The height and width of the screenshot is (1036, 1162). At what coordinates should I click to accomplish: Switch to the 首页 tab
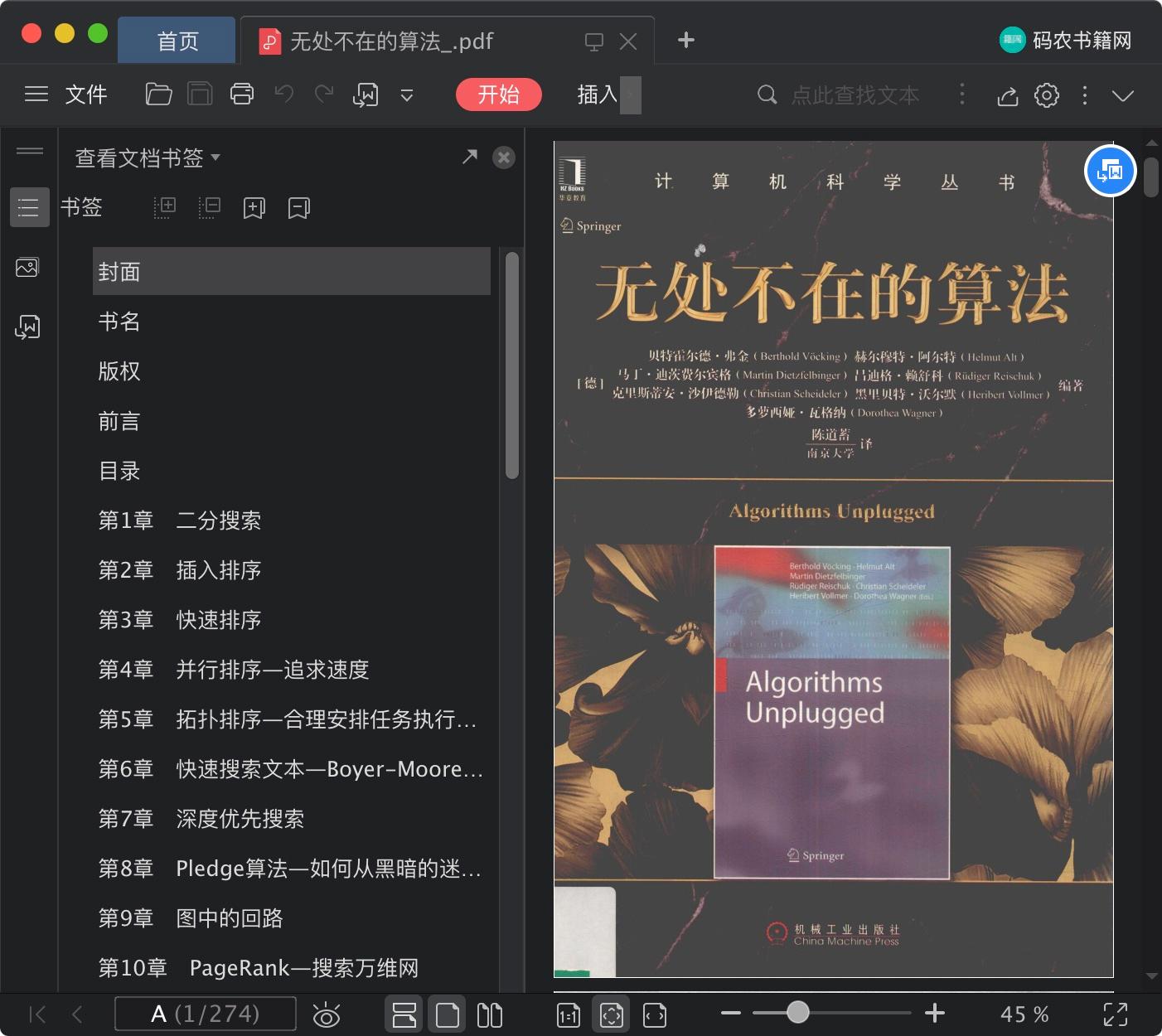177,41
